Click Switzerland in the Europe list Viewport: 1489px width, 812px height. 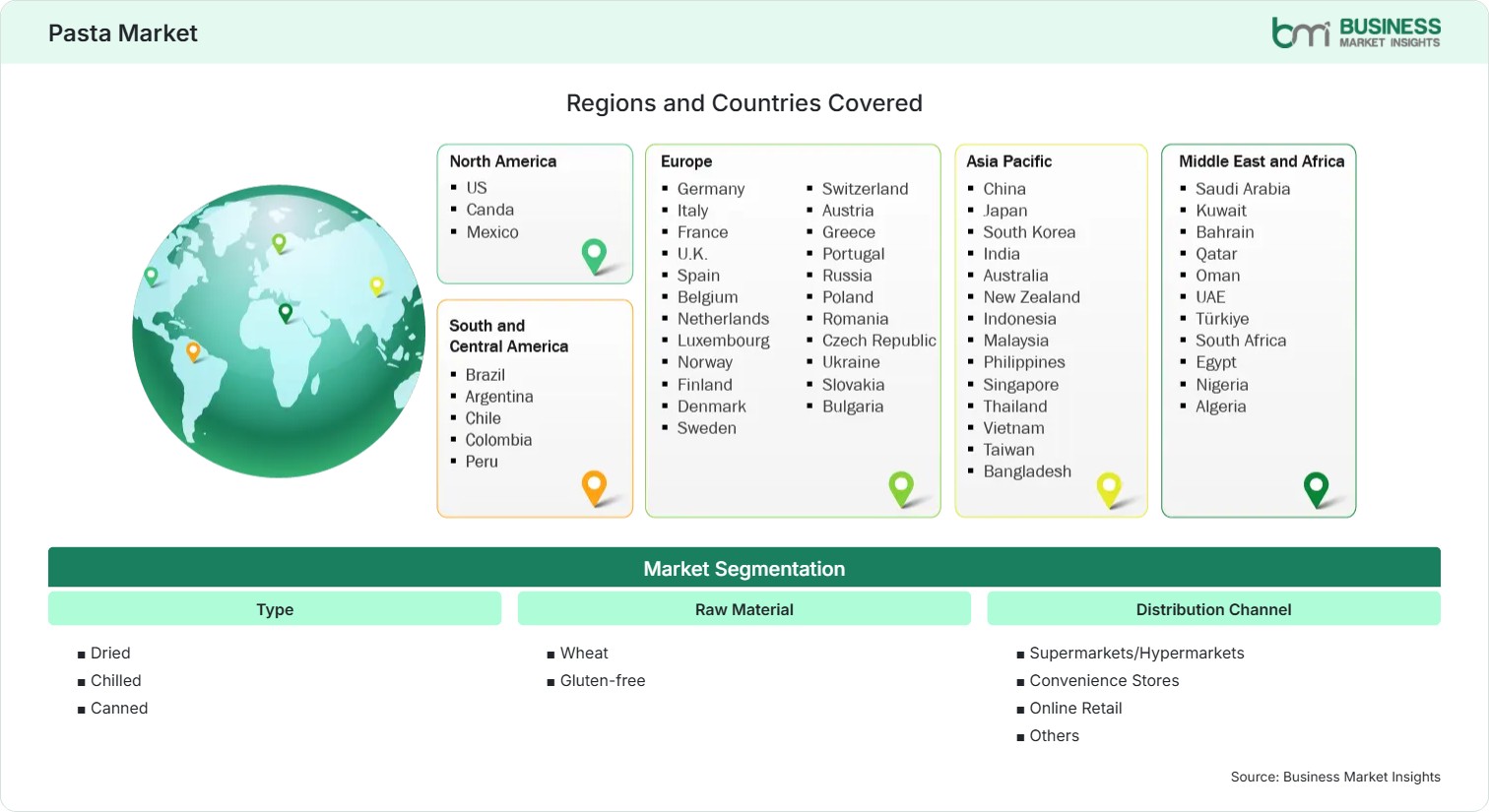coord(866,189)
